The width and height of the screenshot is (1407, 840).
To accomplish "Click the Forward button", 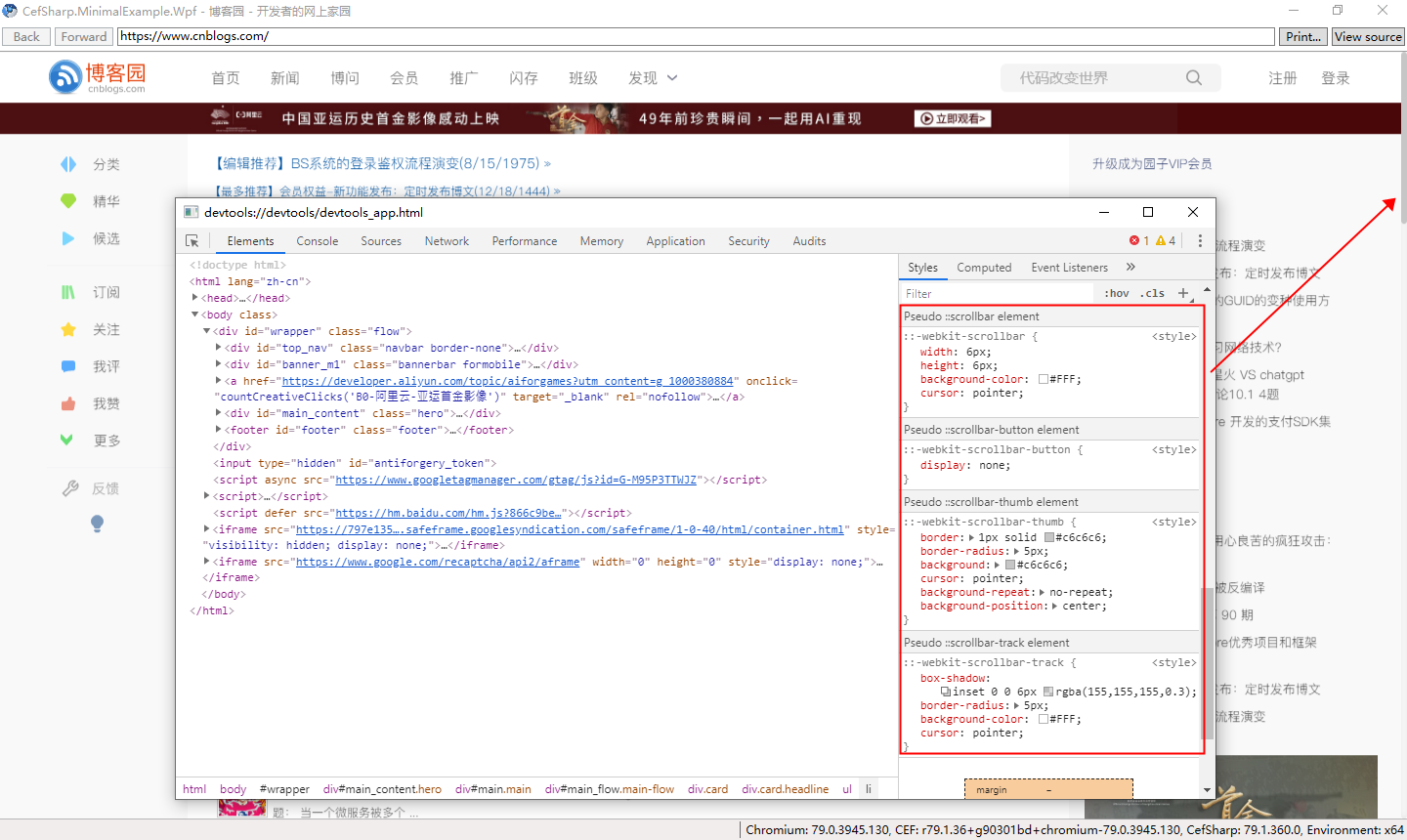I will (84, 36).
